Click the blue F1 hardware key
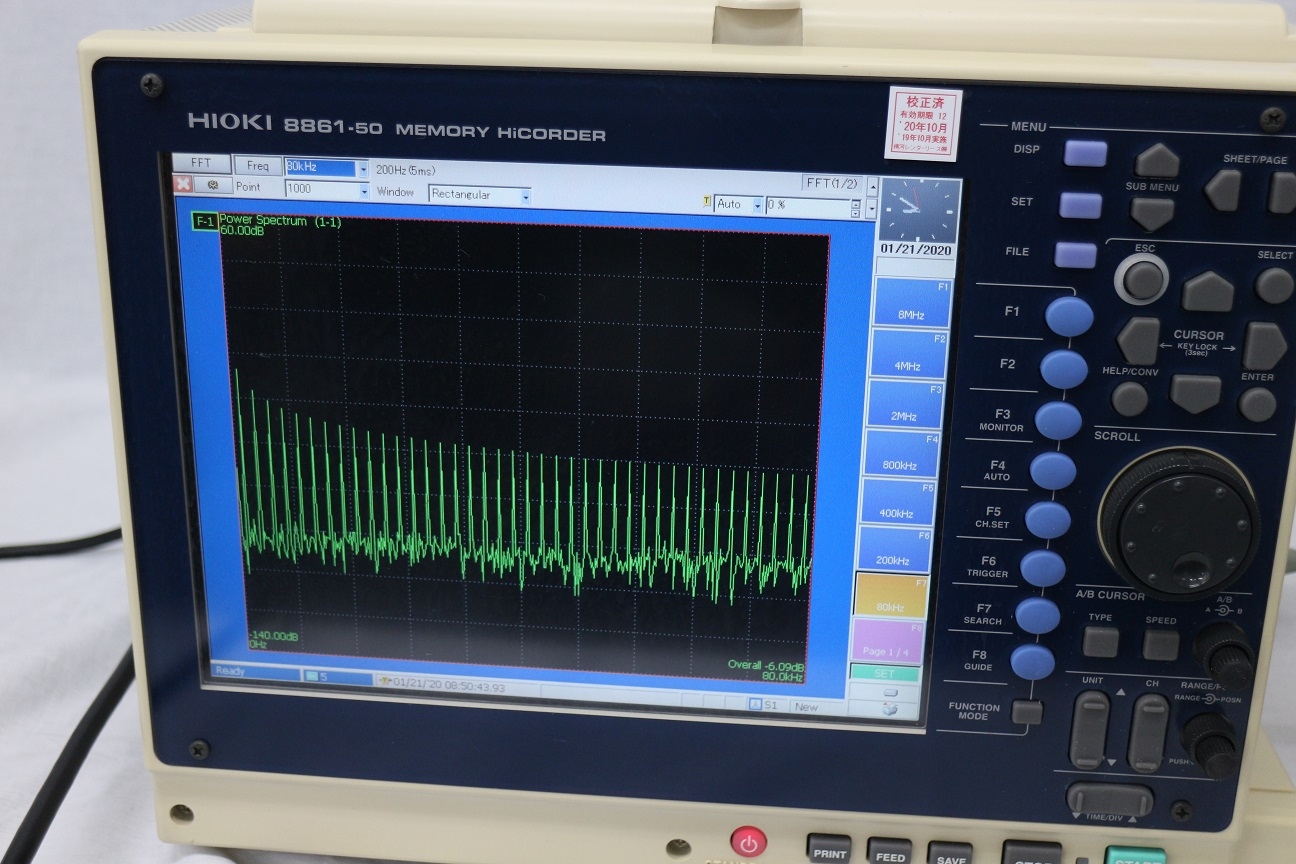The width and height of the screenshot is (1296, 864). pyautogui.click(x=1069, y=317)
